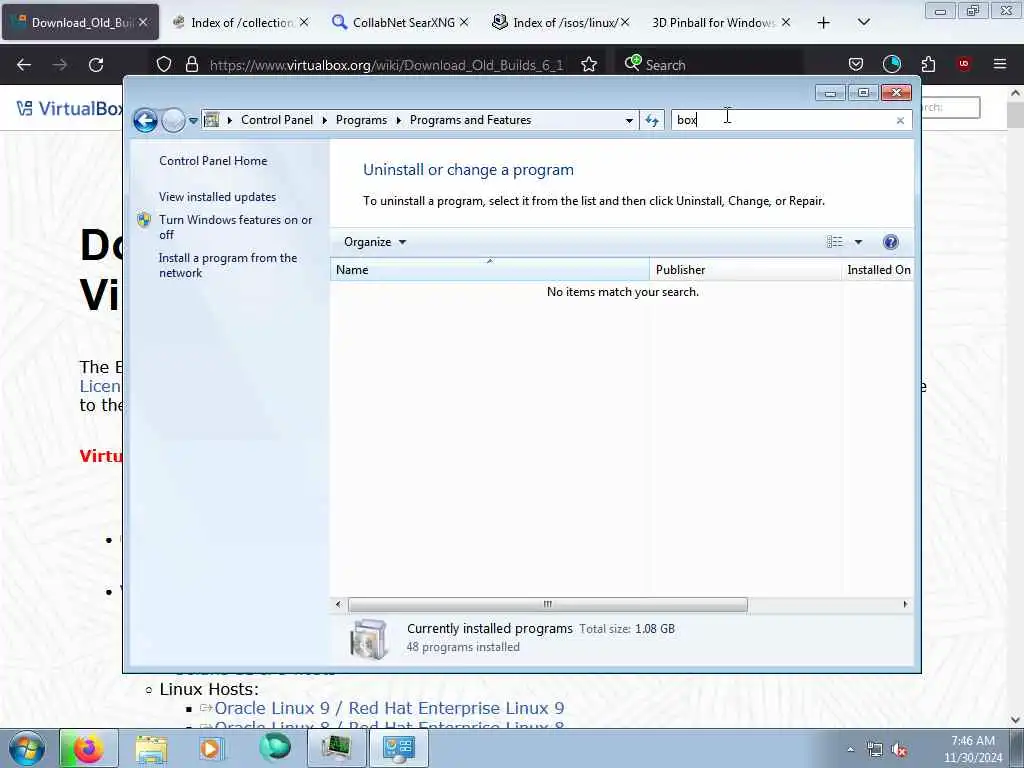This screenshot has width=1024, height=768.
Task: Click horizontal scrollbar right arrow
Action: tap(905, 604)
